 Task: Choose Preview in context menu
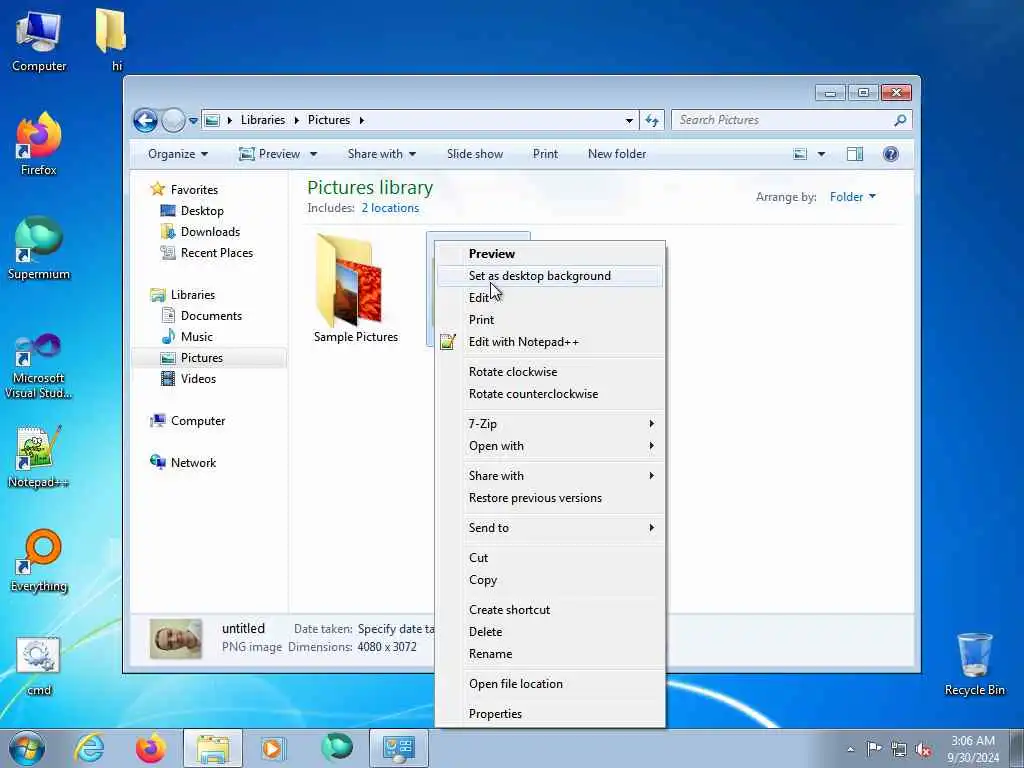(550, 254)
